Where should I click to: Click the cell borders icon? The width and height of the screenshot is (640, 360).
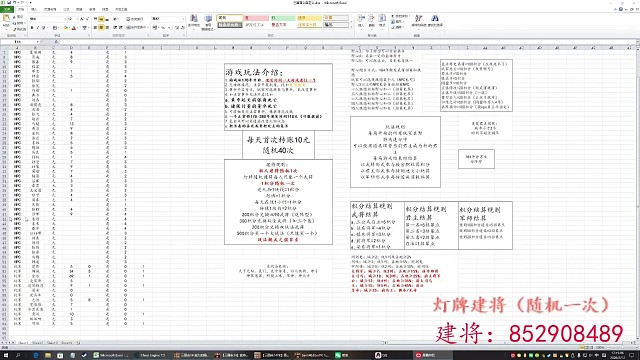(55, 28)
